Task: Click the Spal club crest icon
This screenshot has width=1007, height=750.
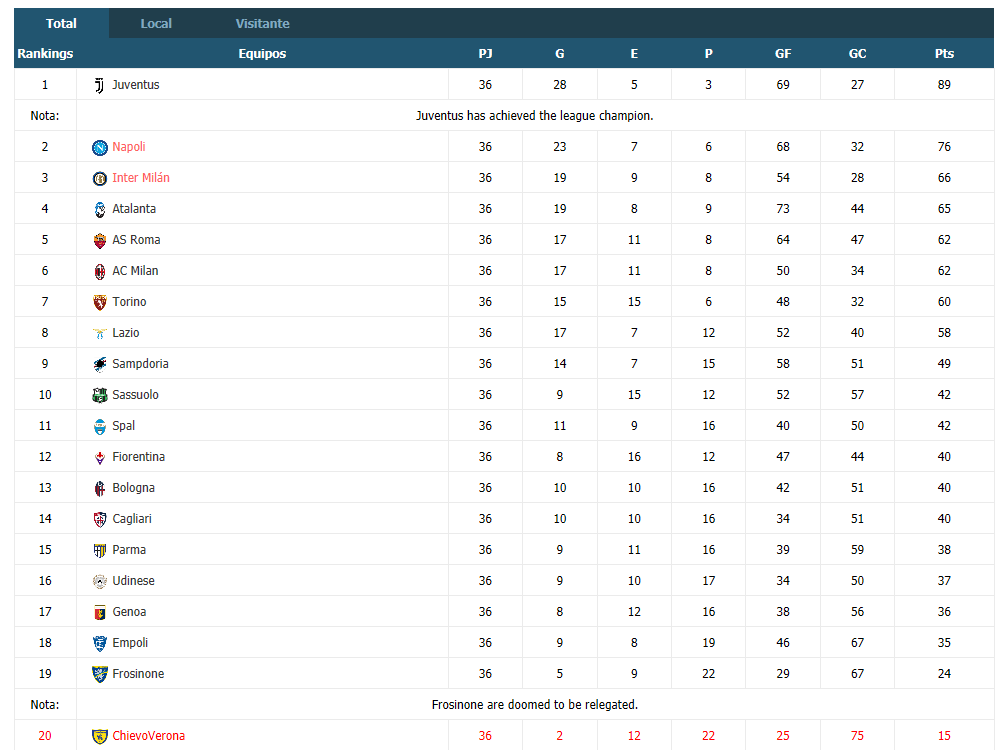Action: [x=100, y=426]
